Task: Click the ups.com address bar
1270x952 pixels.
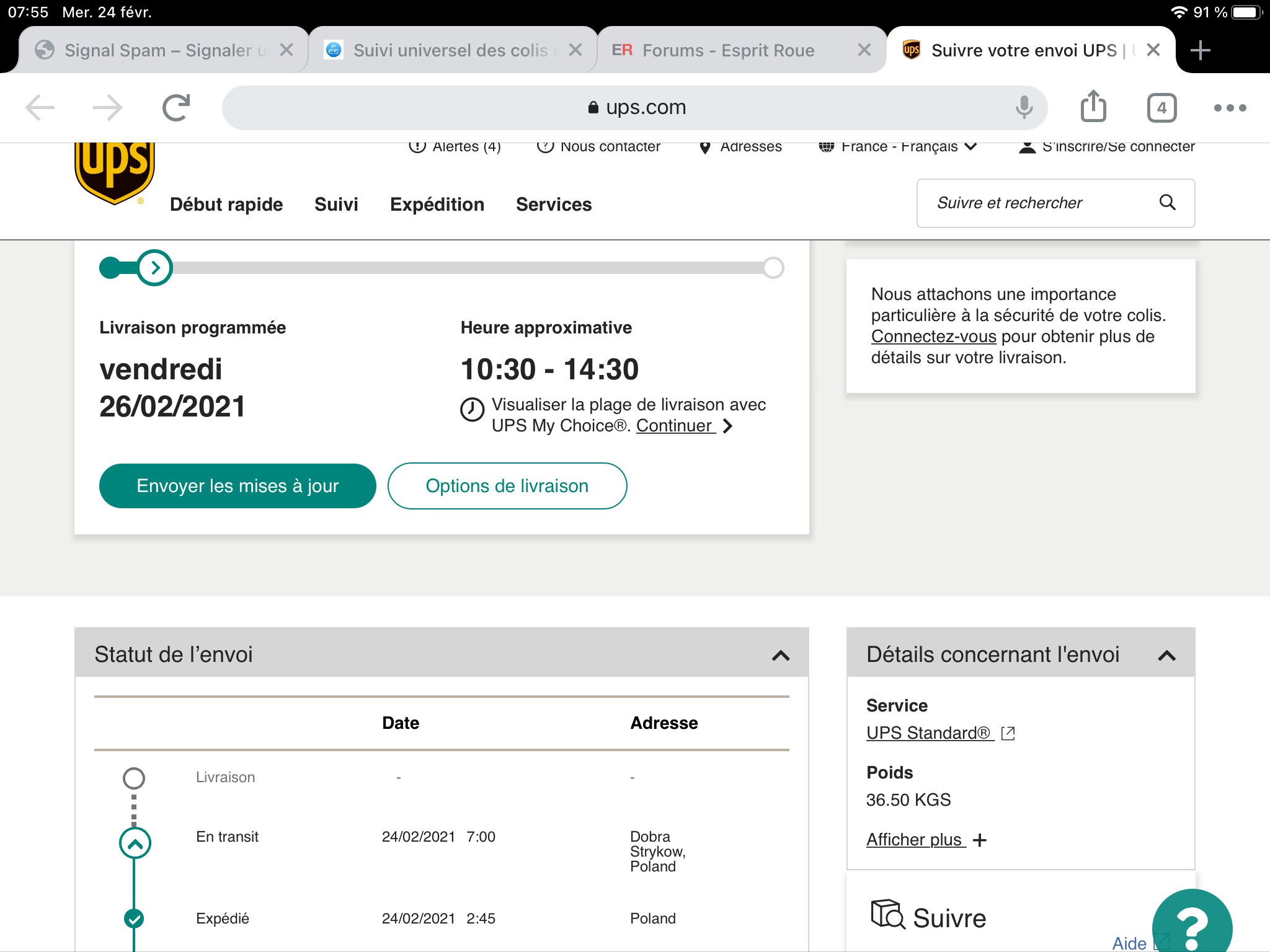Action: 635,108
